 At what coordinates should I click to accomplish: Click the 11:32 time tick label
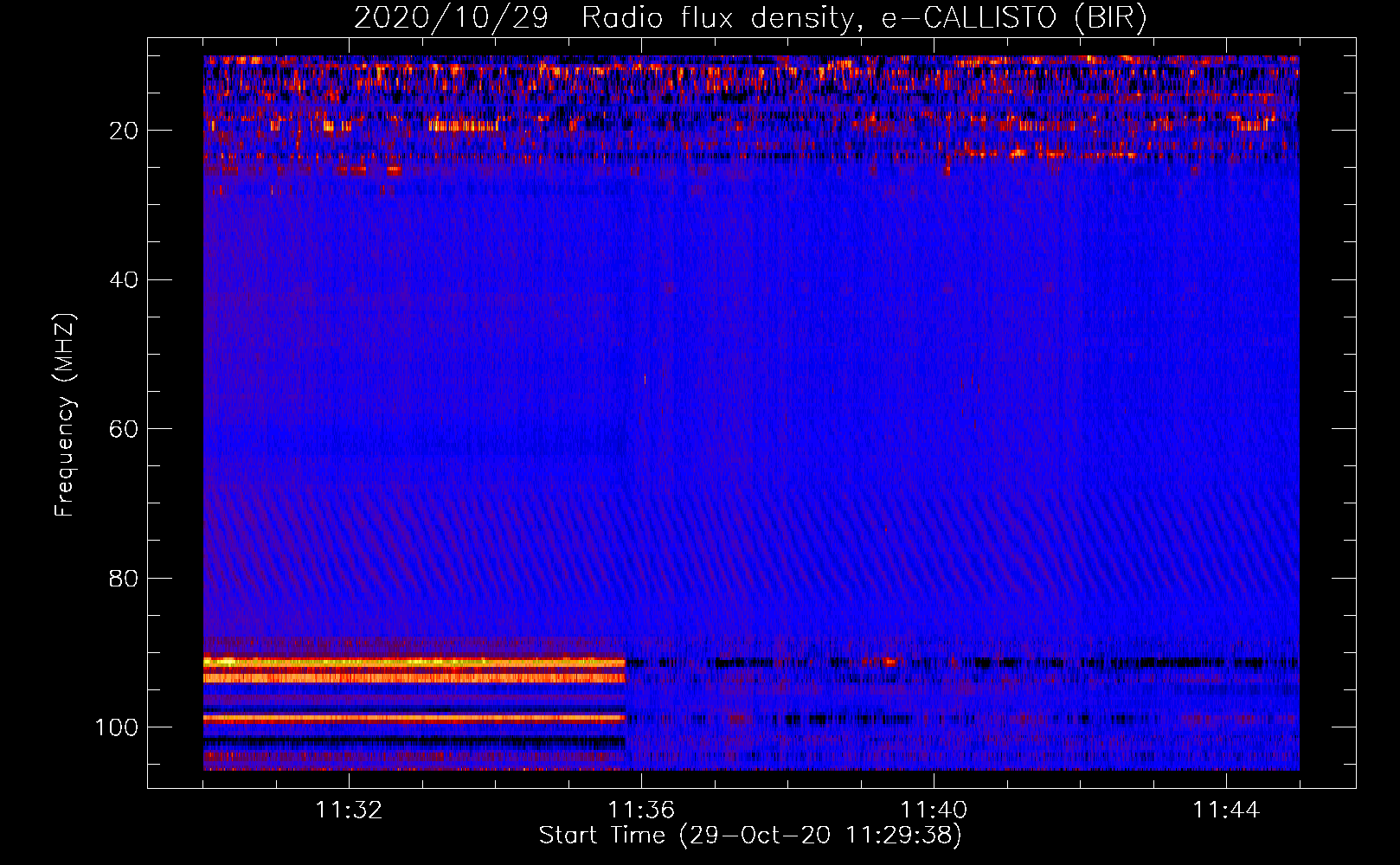click(349, 810)
